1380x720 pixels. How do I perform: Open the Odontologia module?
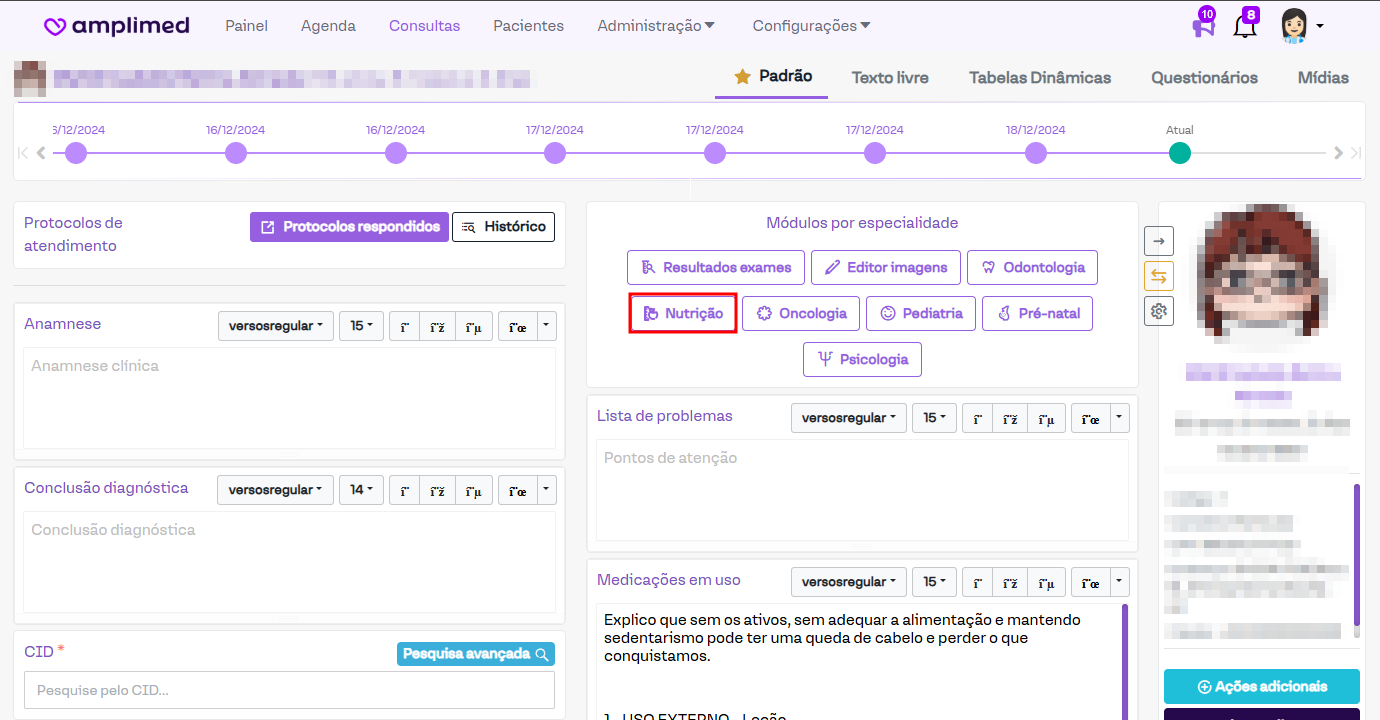click(x=1032, y=268)
